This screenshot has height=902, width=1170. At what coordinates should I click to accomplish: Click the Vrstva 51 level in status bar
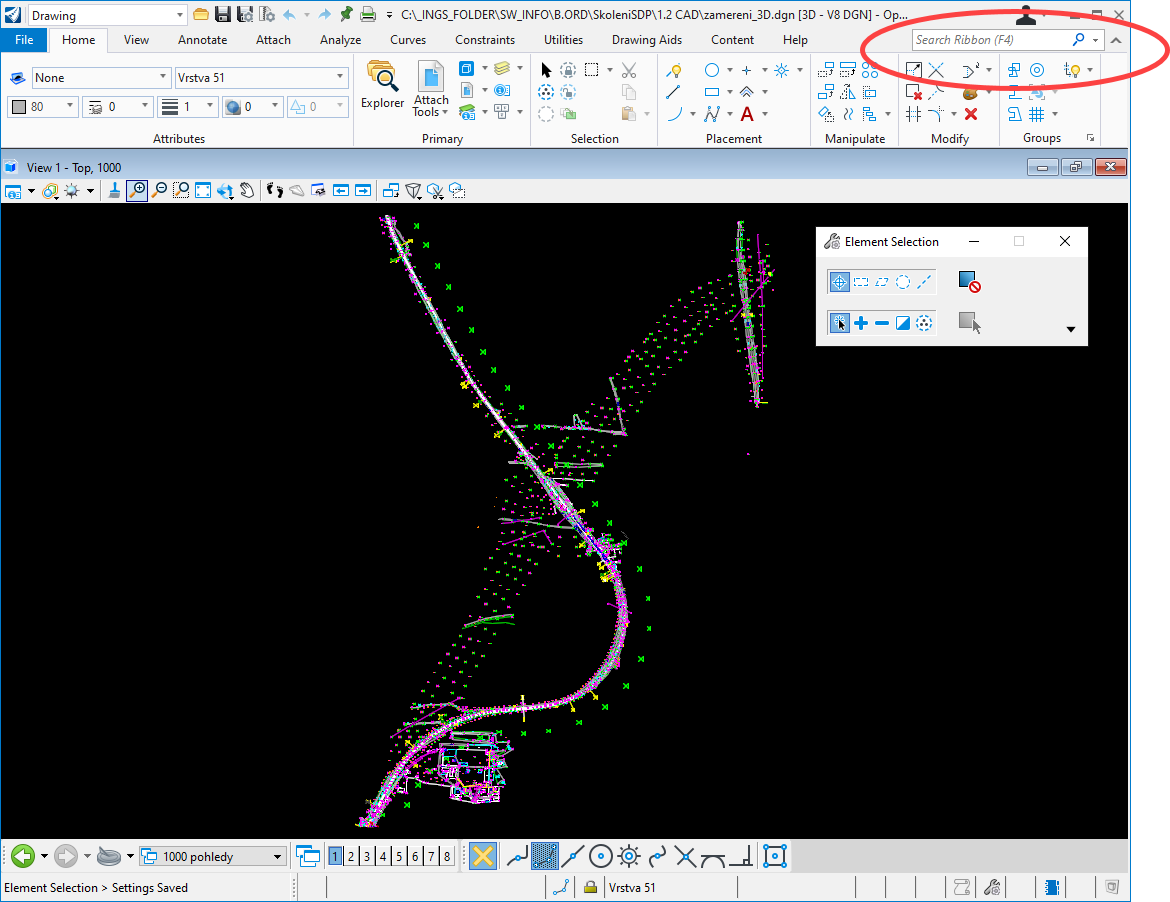[x=632, y=887]
